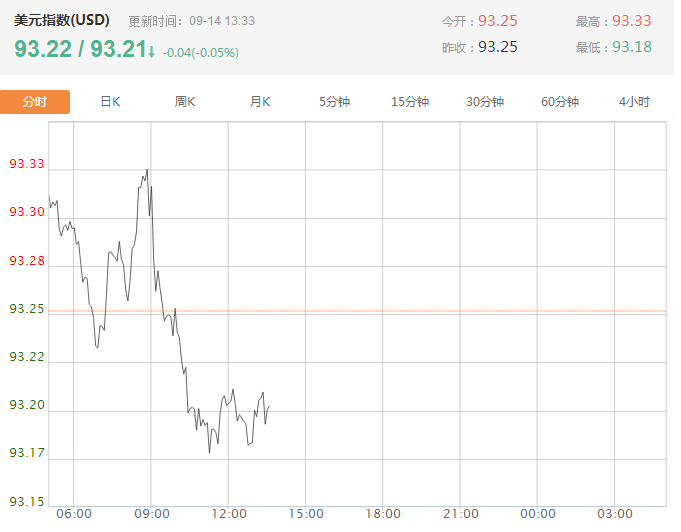
Task: Click the 93.25 y-axis label
Action: pyautogui.click(x=27, y=309)
